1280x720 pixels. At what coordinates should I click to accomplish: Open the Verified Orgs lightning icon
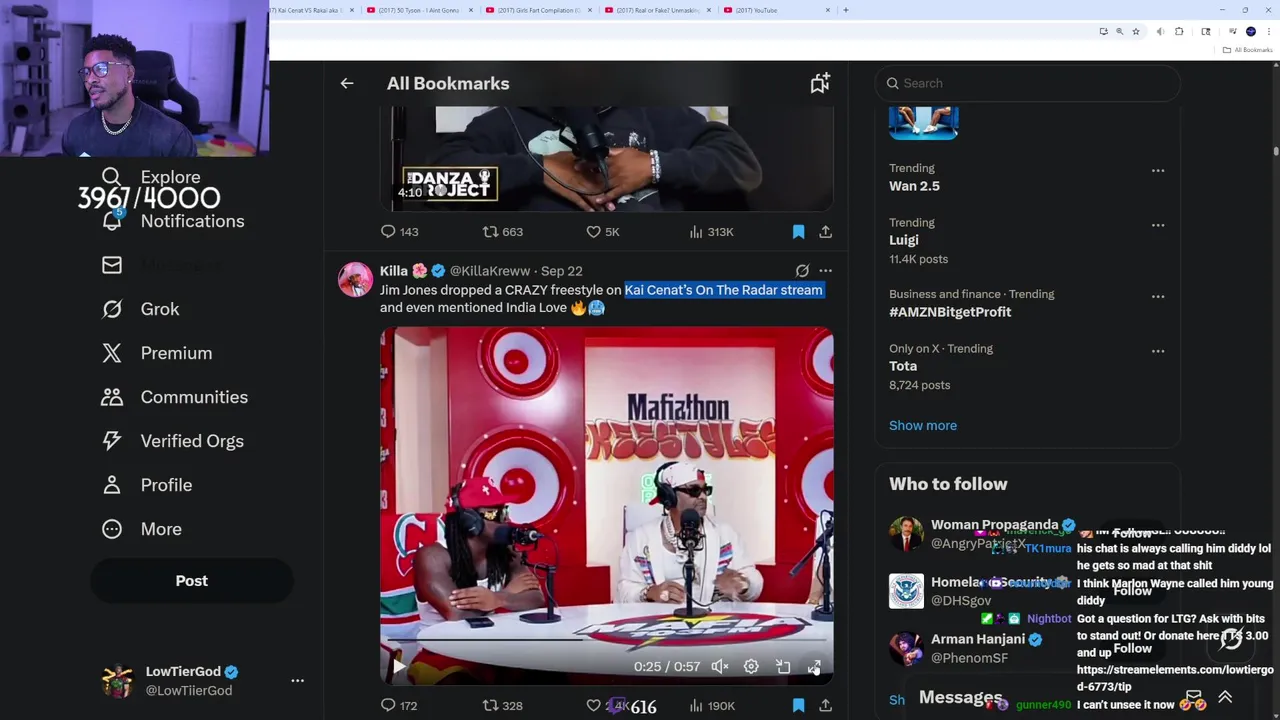point(111,441)
